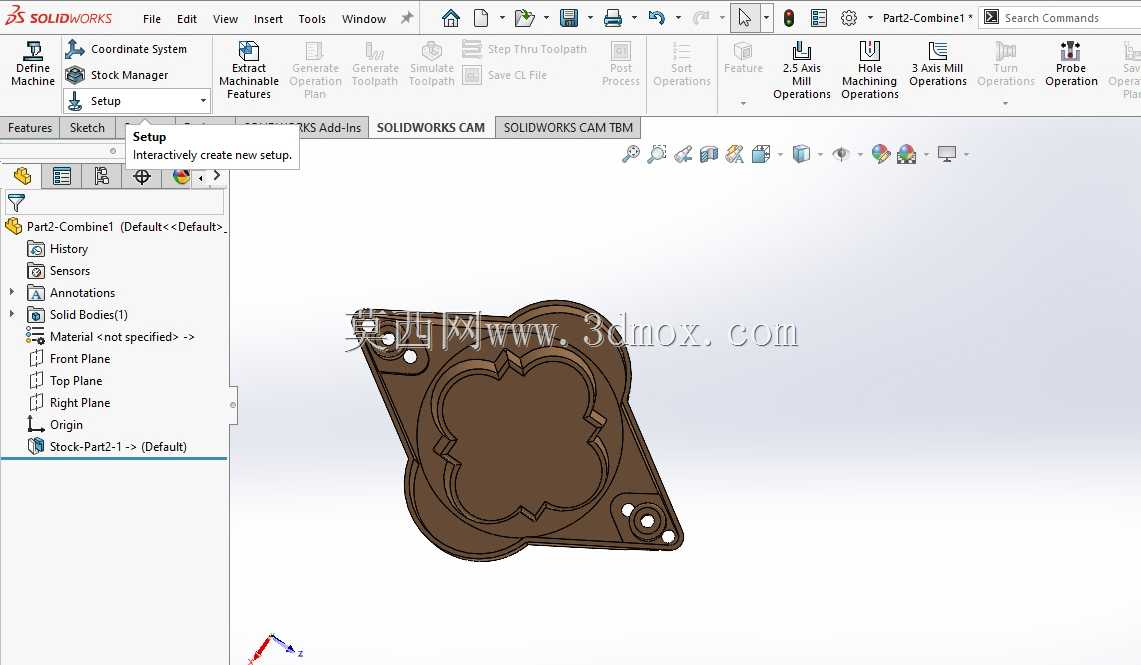Image resolution: width=1141 pixels, height=665 pixels.
Task: Open the Tools menu
Action: pyautogui.click(x=311, y=19)
